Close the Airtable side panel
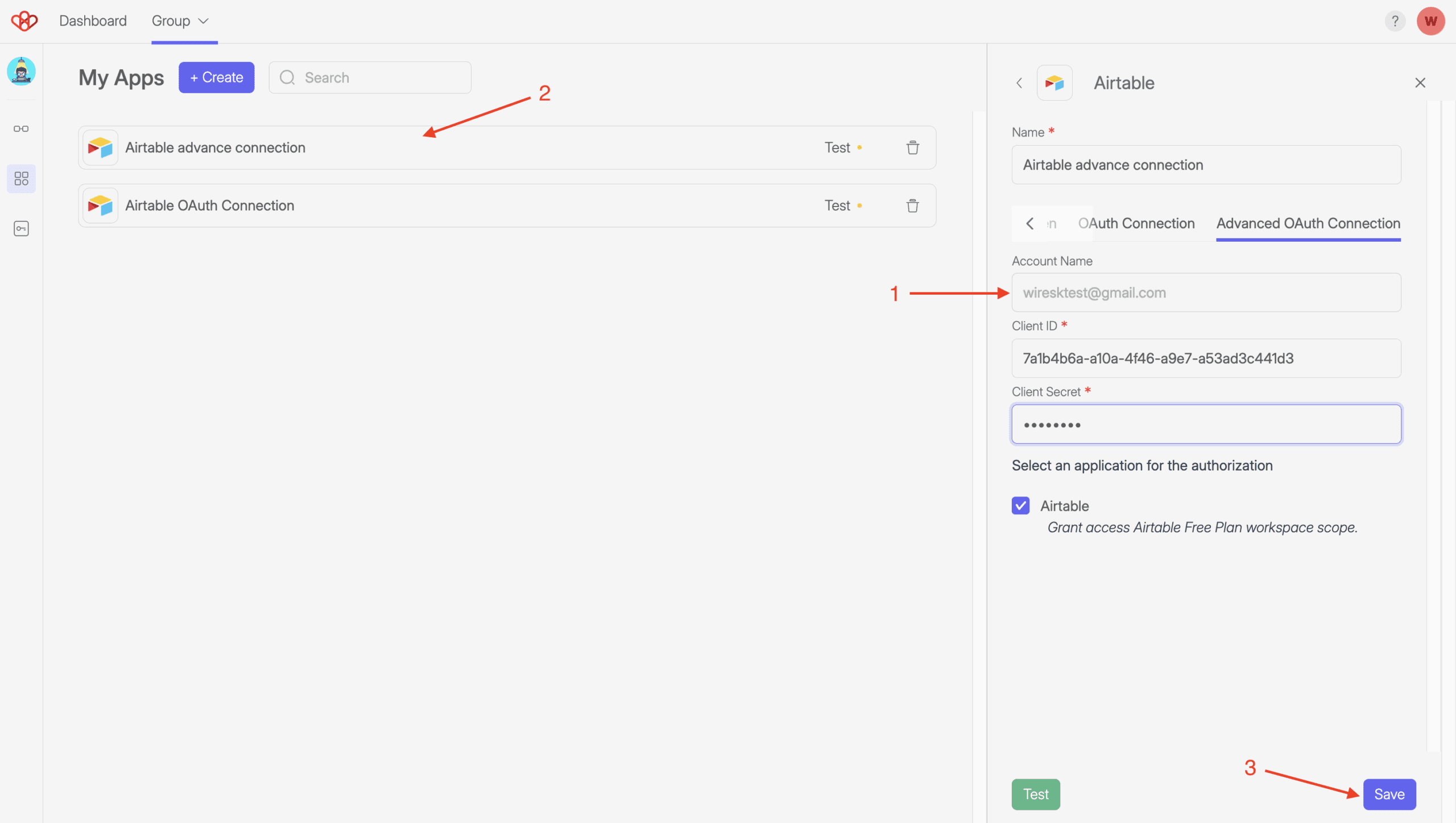This screenshot has width=1456, height=823. 1420,83
